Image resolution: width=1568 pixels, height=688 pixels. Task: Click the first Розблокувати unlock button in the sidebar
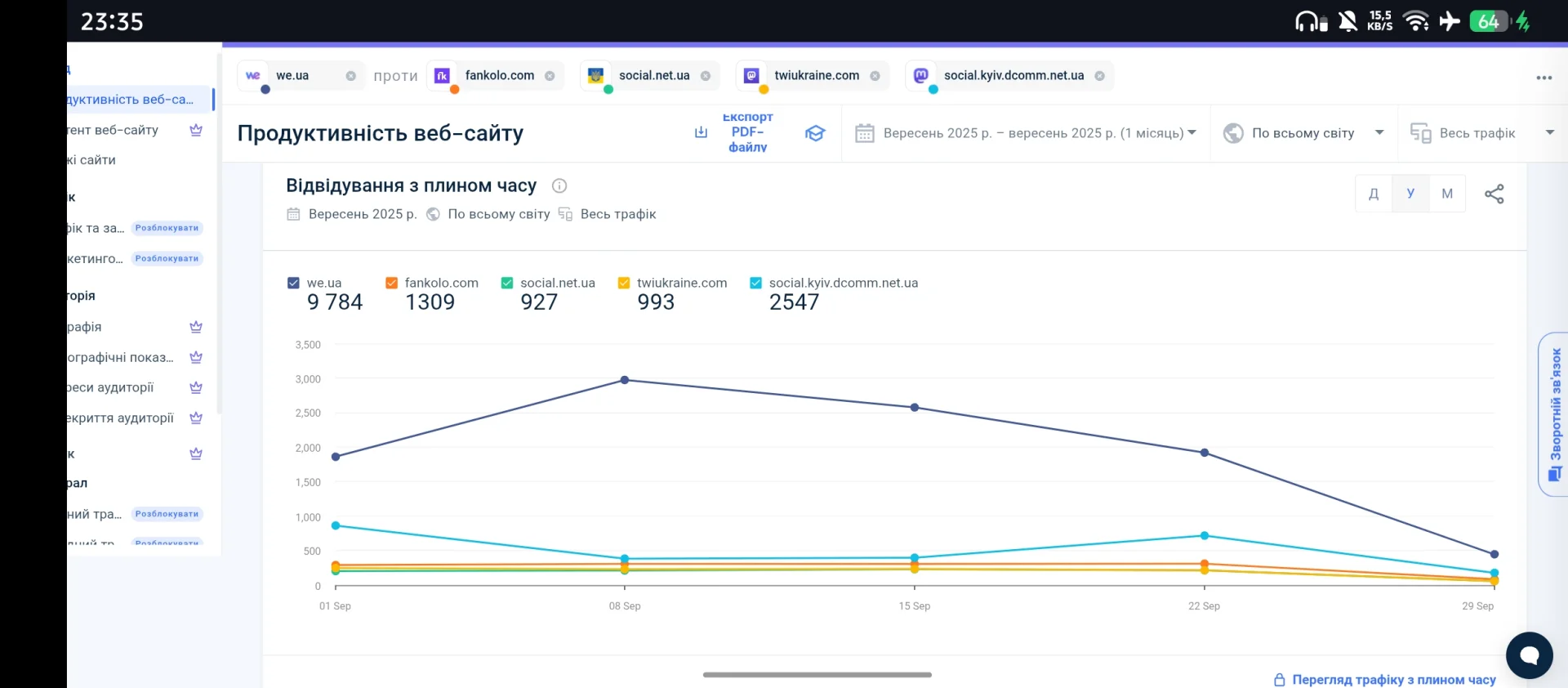click(x=167, y=228)
